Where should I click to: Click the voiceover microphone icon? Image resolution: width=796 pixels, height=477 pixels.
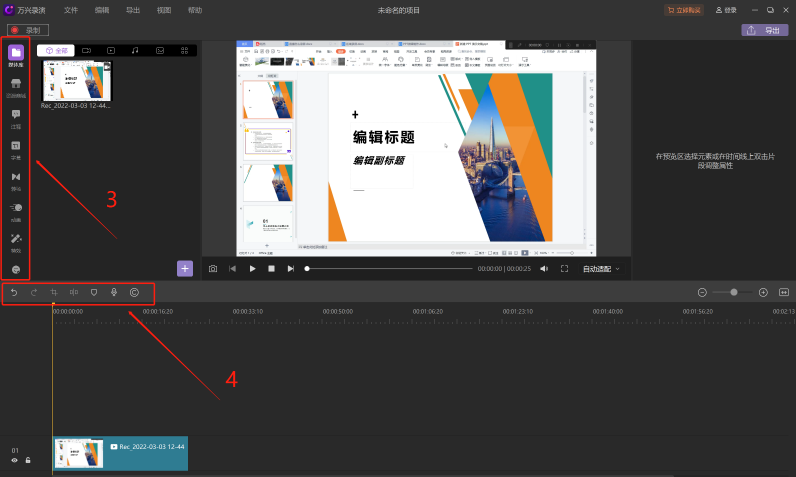(114, 292)
